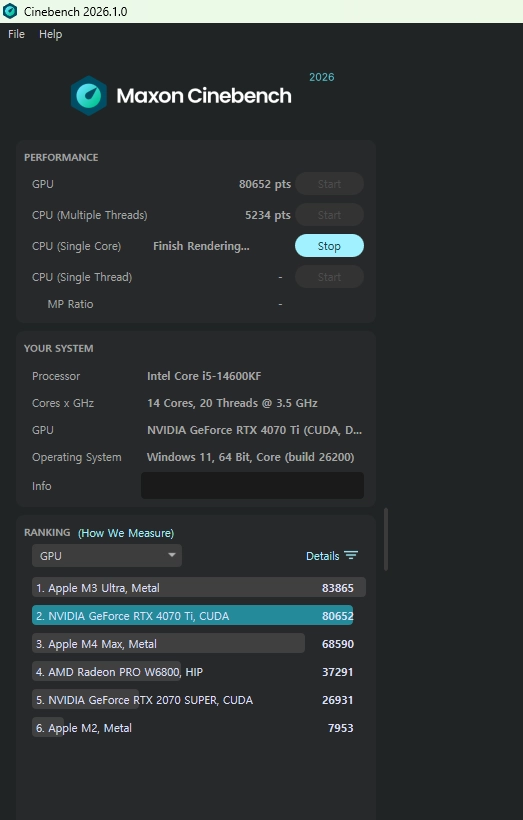The height and width of the screenshot is (820, 523).
Task: Click the 7953 score value
Action: click(x=340, y=728)
